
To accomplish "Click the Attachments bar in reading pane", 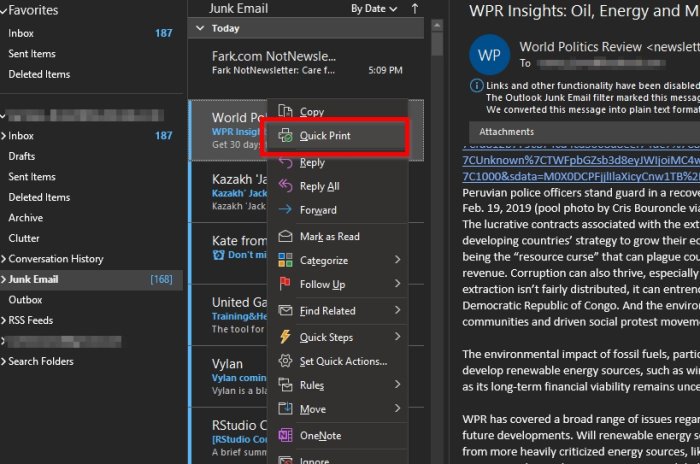I will [x=584, y=132].
